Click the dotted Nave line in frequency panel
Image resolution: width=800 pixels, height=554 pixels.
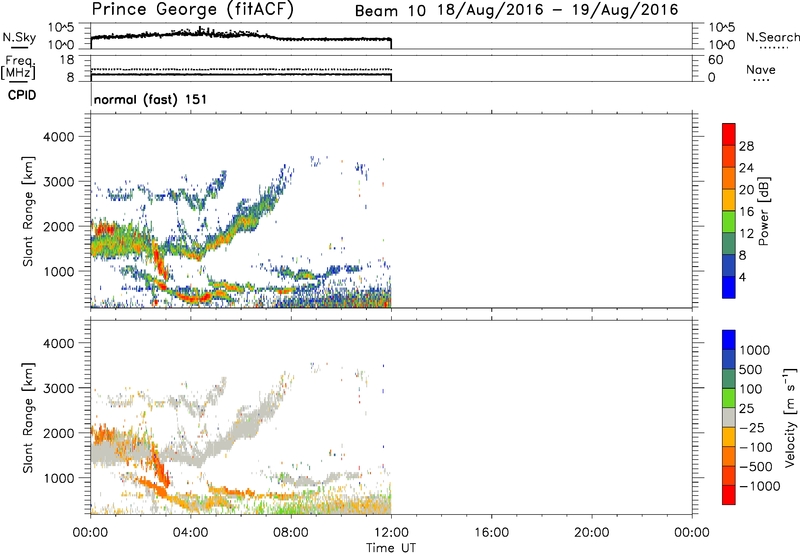[241, 69]
